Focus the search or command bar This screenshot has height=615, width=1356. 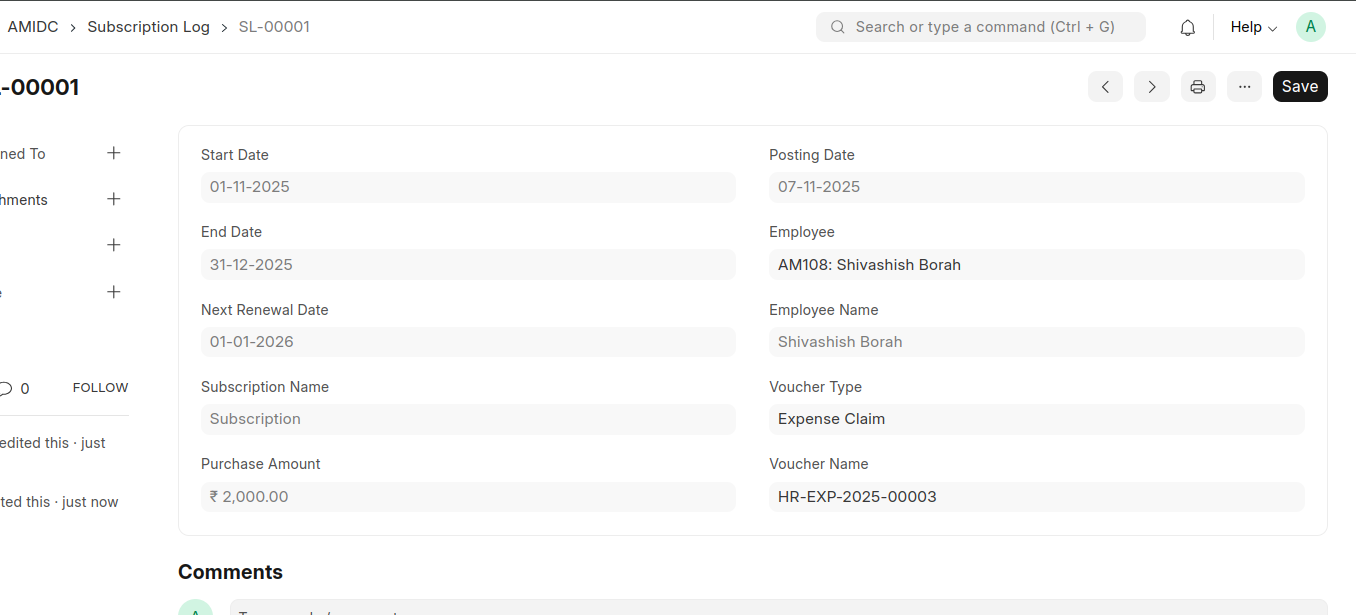tap(980, 27)
